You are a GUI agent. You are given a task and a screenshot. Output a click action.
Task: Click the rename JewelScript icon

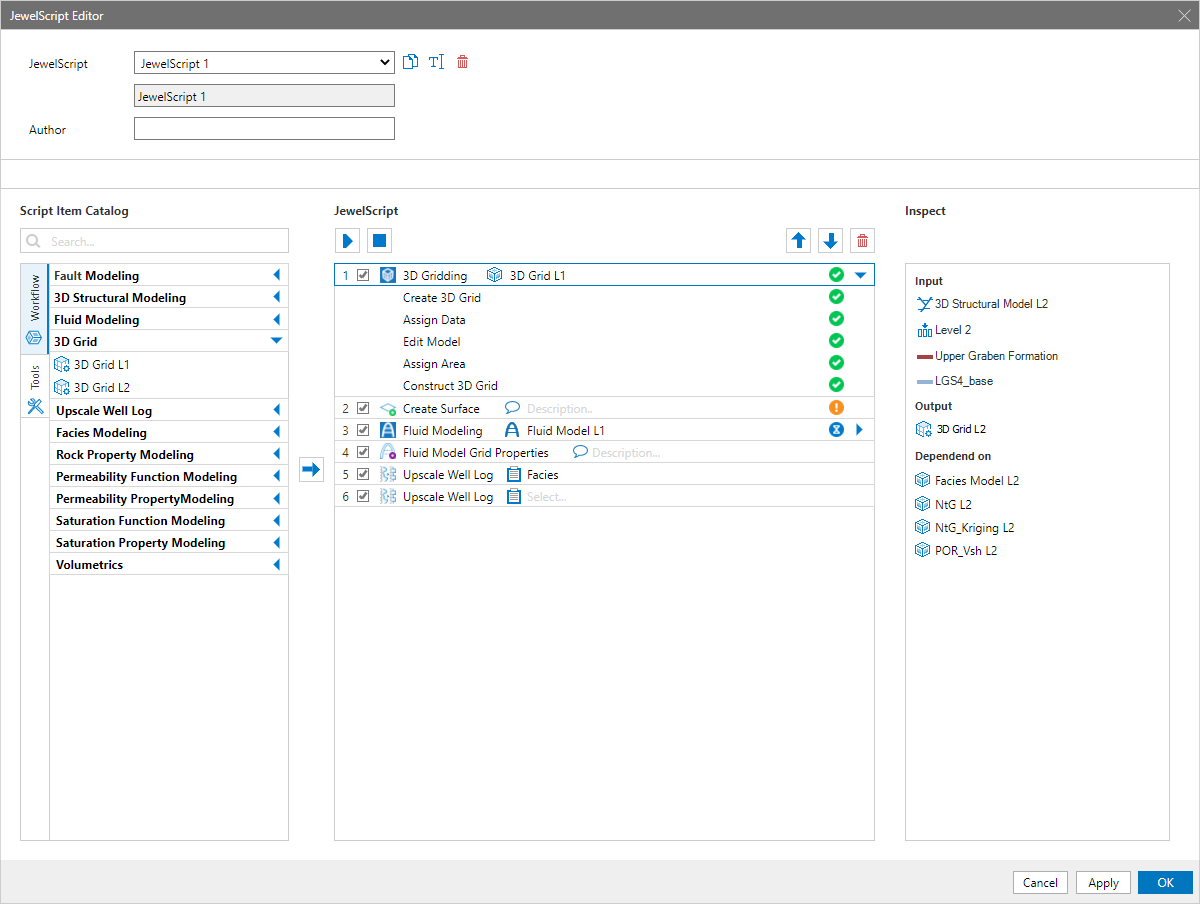pos(436,62)
